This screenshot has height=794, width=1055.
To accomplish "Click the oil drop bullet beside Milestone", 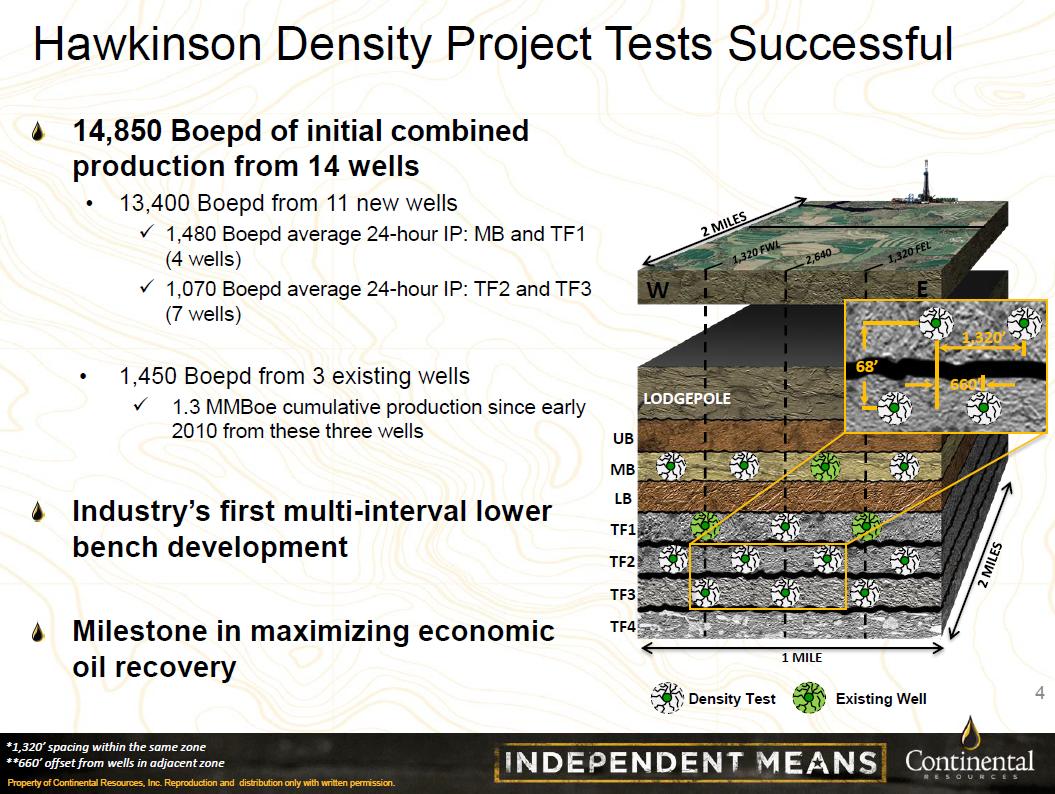I will 39,633.
